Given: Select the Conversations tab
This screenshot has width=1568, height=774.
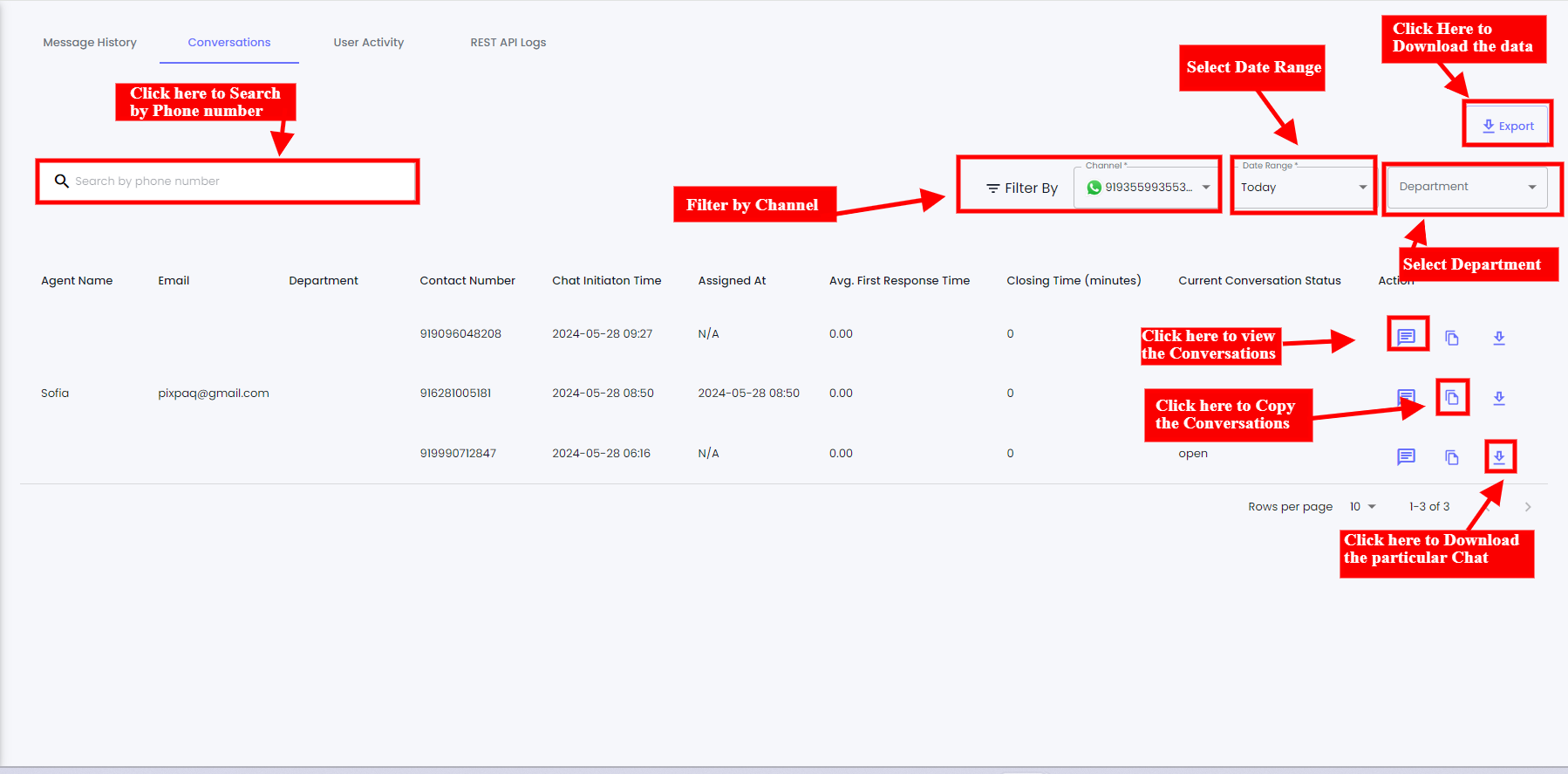Looking at the screenshot, I should point(229,42).
